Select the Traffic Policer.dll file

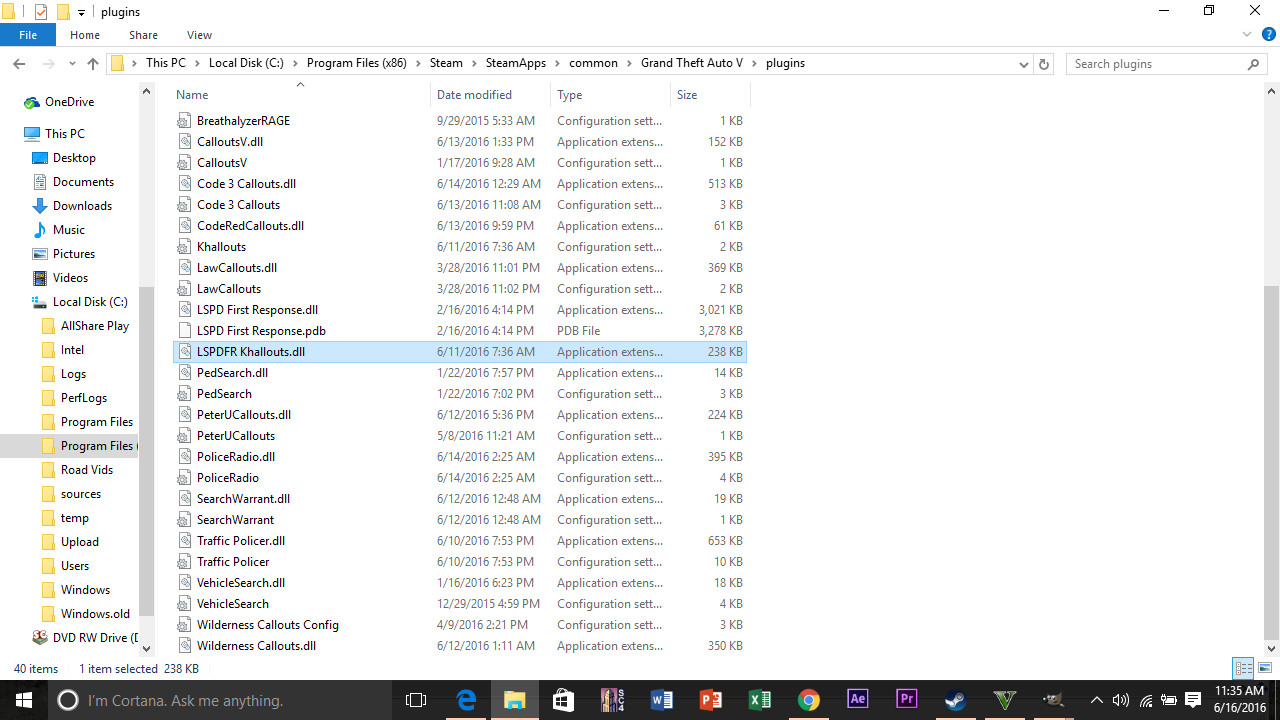(241, 541)
